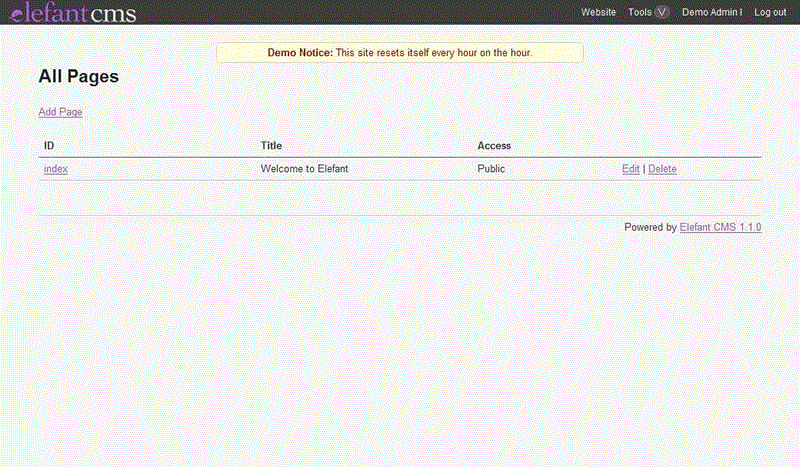Click the Title column header

pos(271,146)
